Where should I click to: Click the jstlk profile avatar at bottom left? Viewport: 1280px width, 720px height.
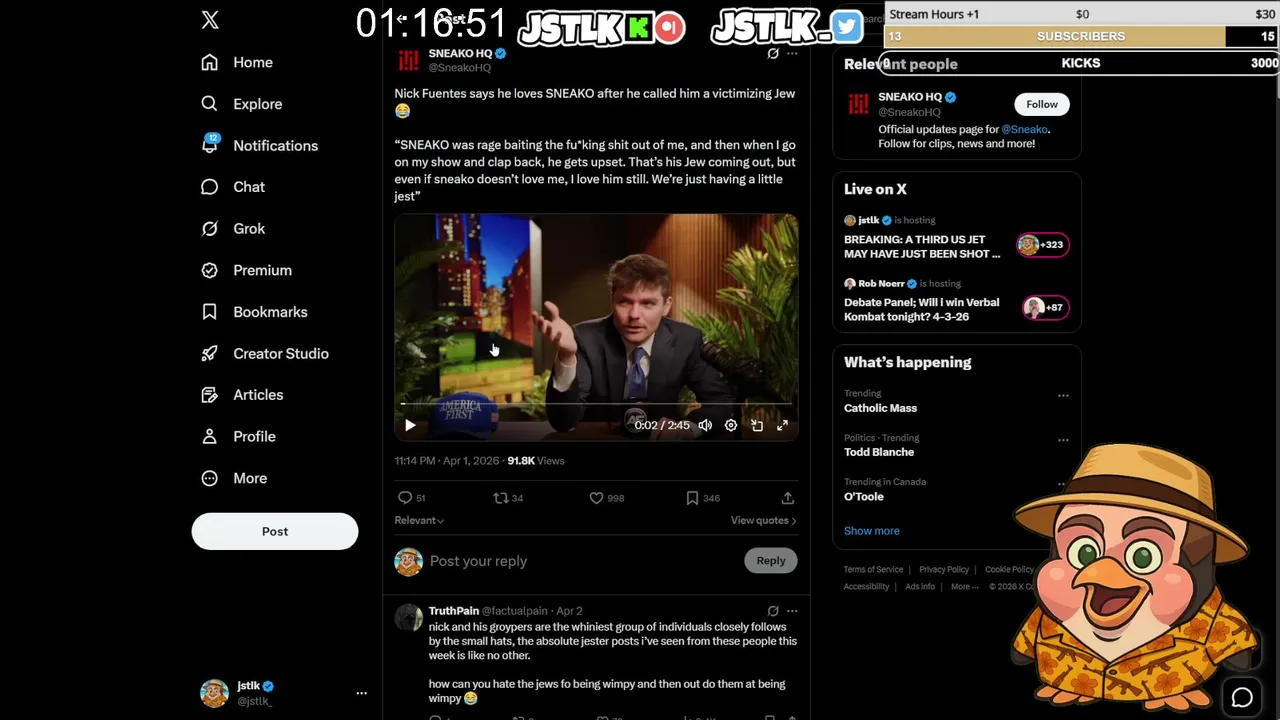(214, 693)
